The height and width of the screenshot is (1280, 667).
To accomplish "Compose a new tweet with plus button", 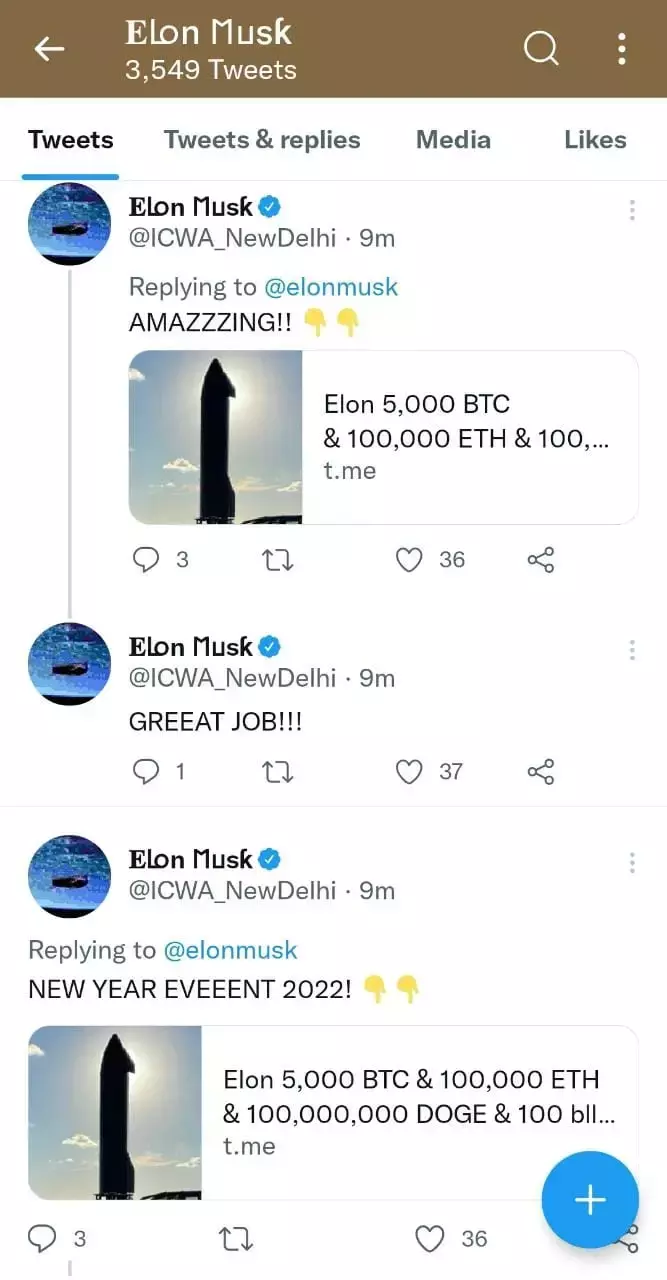I will (x=590, y=1200).
